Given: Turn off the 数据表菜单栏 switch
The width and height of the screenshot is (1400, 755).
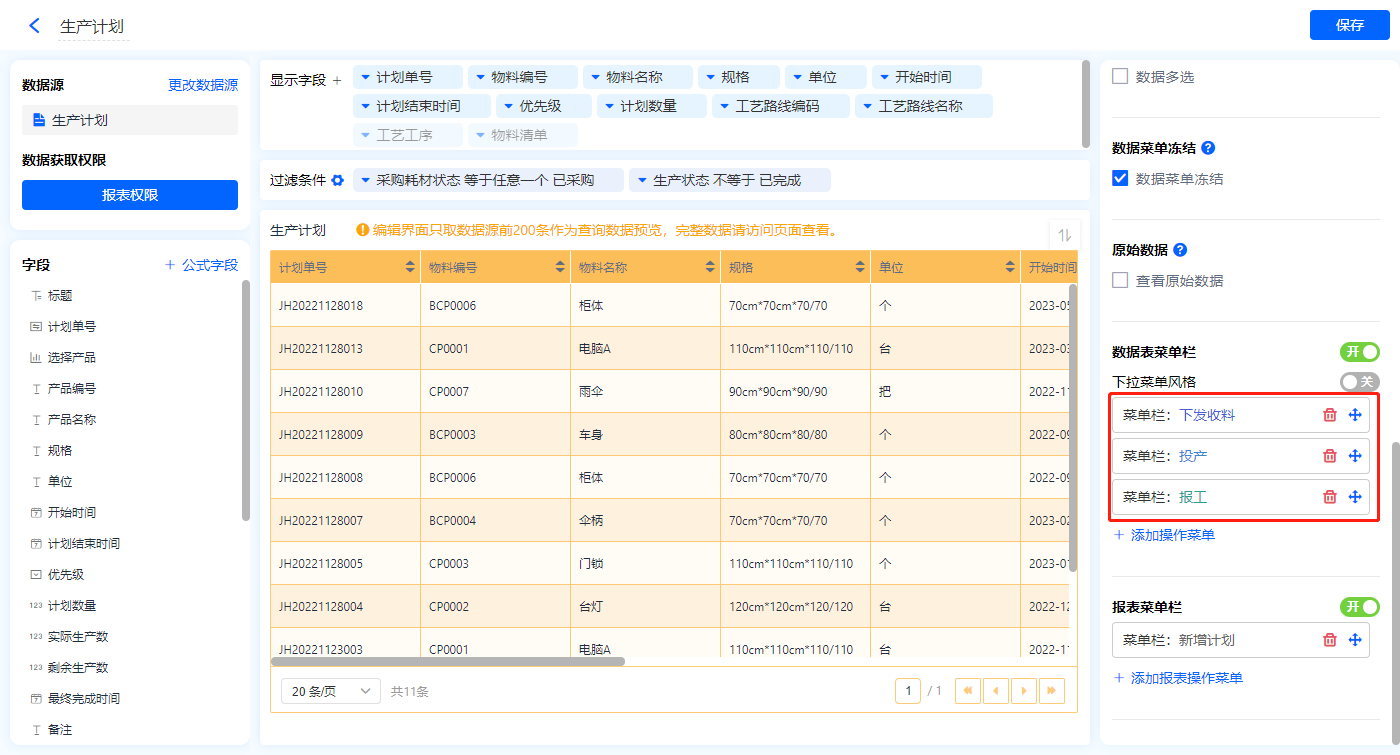Looking at the screenshot, I should click(1359, 352).
